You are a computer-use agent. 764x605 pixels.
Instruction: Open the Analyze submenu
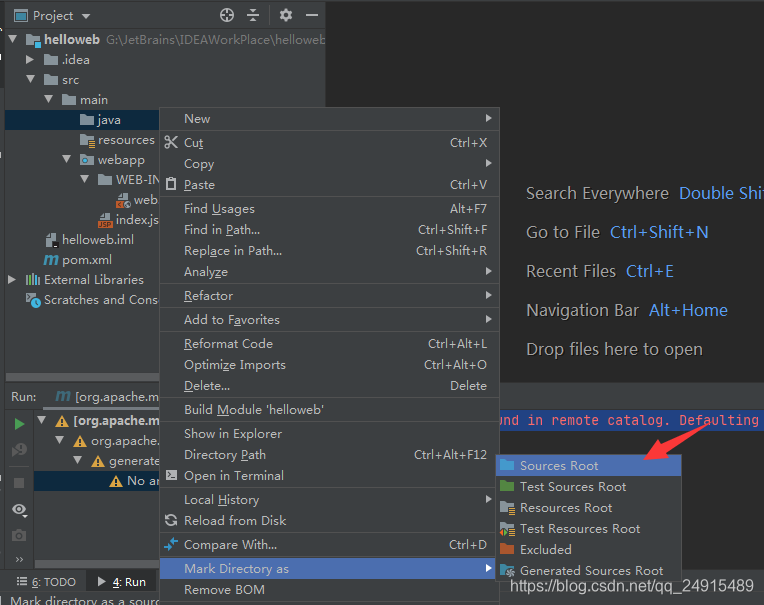point(329,271)
